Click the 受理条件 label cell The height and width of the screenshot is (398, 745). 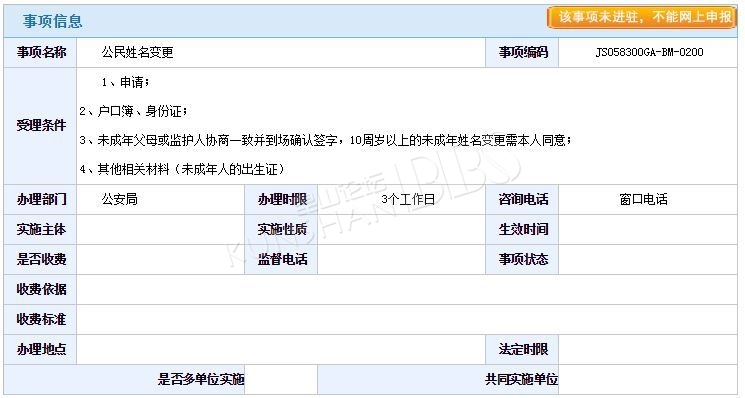(40, 126)
